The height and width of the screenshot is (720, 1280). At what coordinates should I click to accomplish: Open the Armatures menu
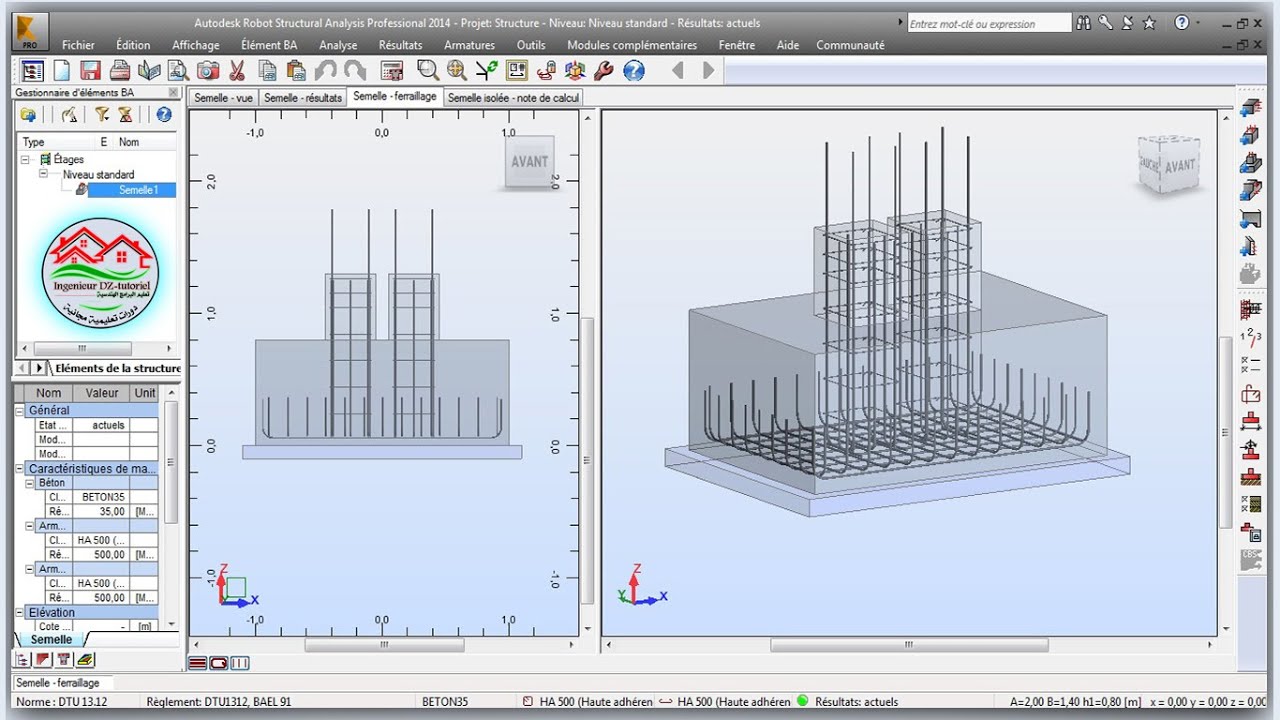click(469, 45)
